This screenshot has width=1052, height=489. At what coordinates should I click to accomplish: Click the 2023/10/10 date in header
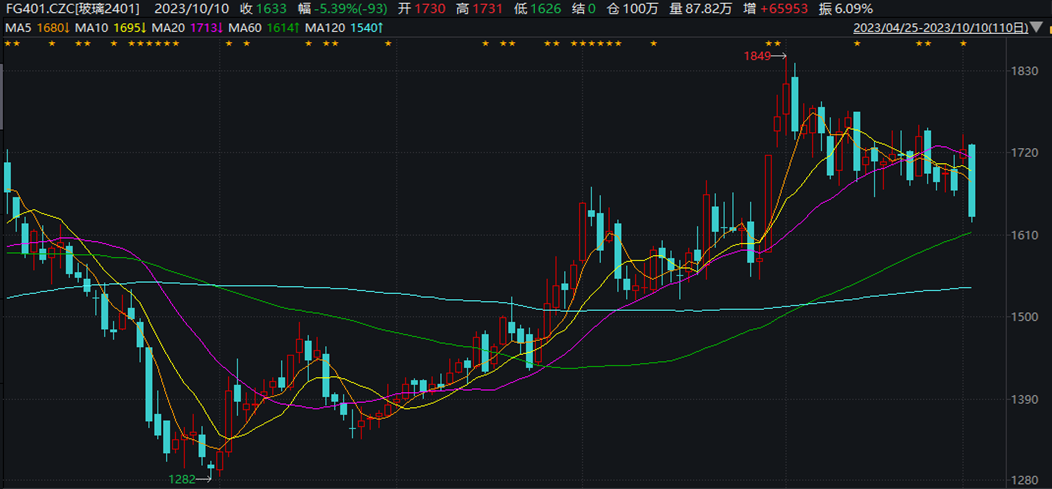point(191,9)
